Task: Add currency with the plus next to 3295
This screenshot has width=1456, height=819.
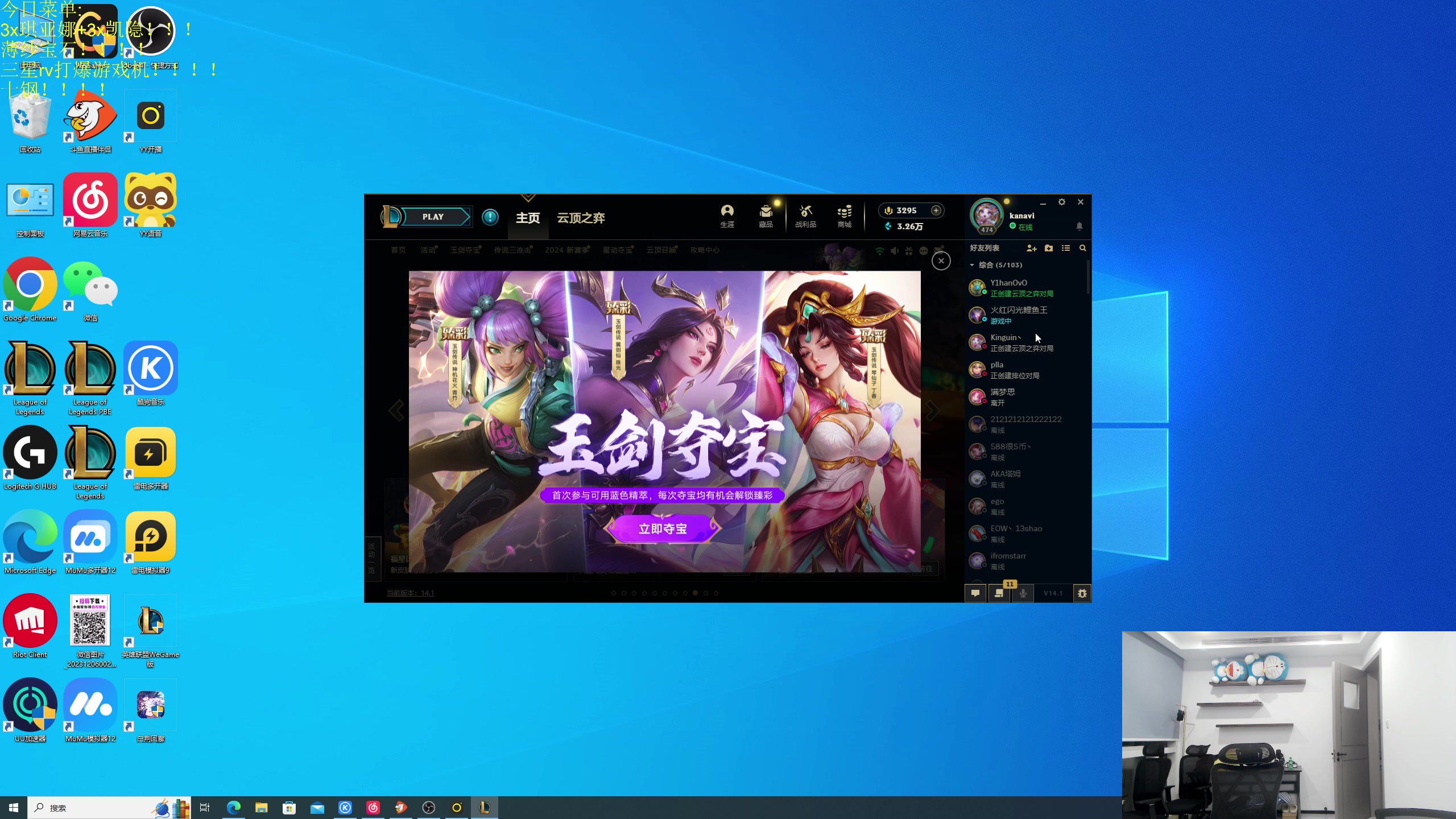Action: coord(936,210)
